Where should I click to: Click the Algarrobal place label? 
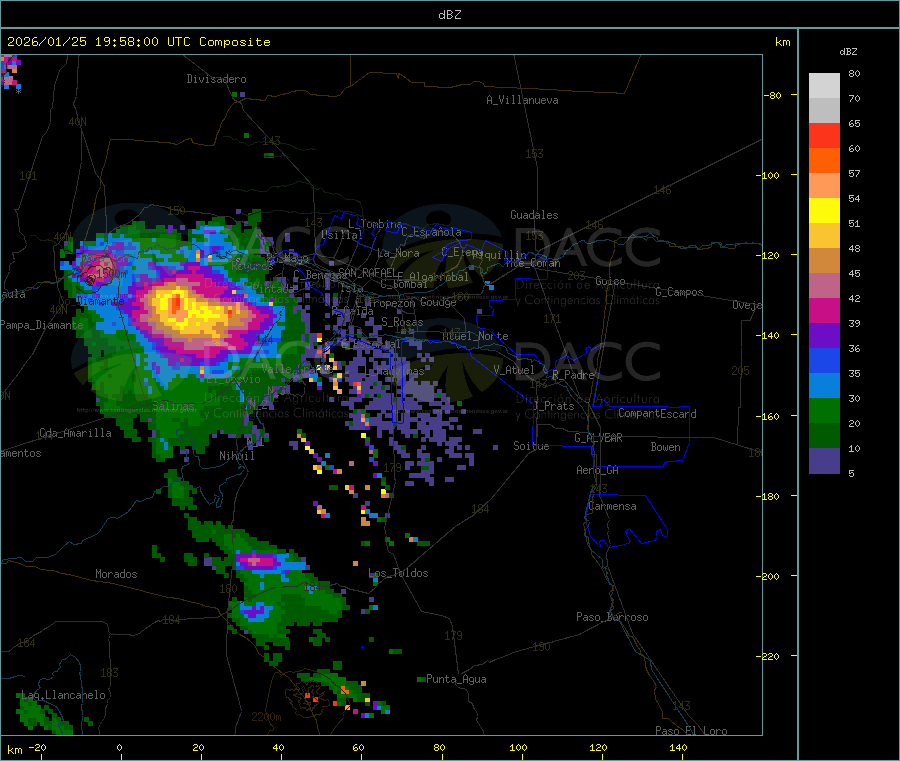point(439,277)
